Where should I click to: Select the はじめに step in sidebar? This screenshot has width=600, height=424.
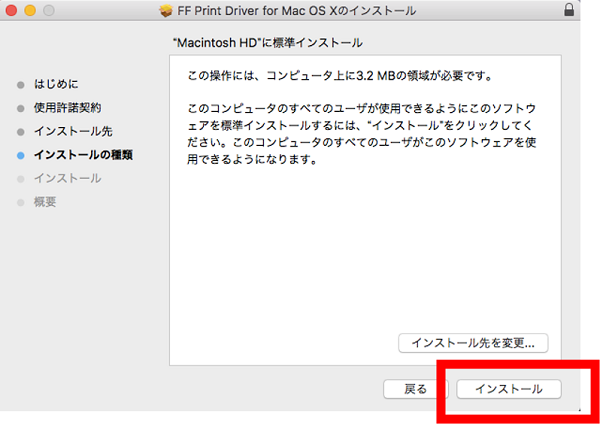click(x=56, y=84)
